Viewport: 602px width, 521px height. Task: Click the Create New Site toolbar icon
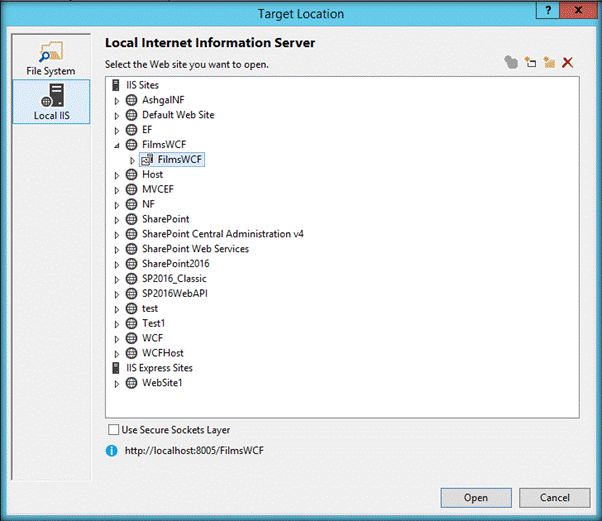click(x=511, y=62)
